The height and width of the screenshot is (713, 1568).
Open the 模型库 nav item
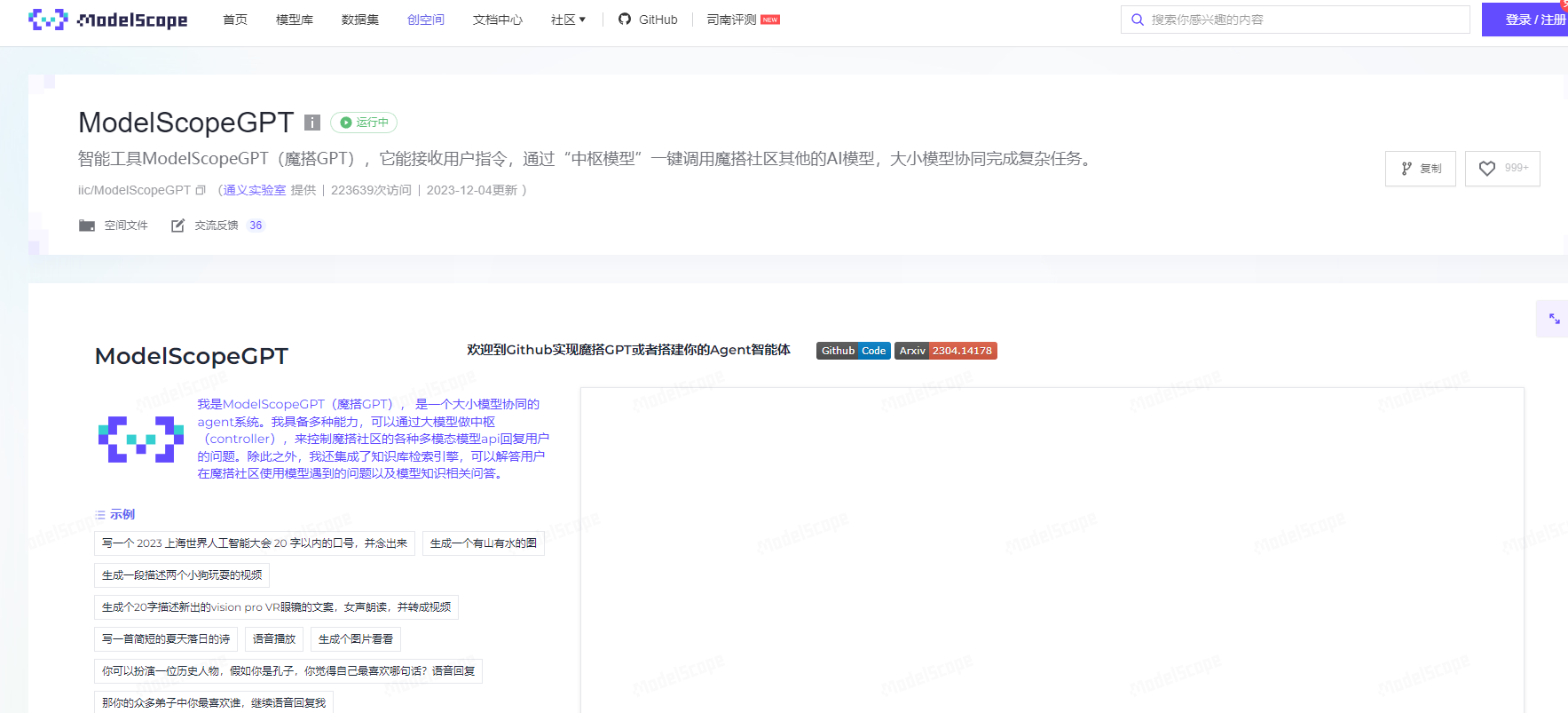[295, 20]
